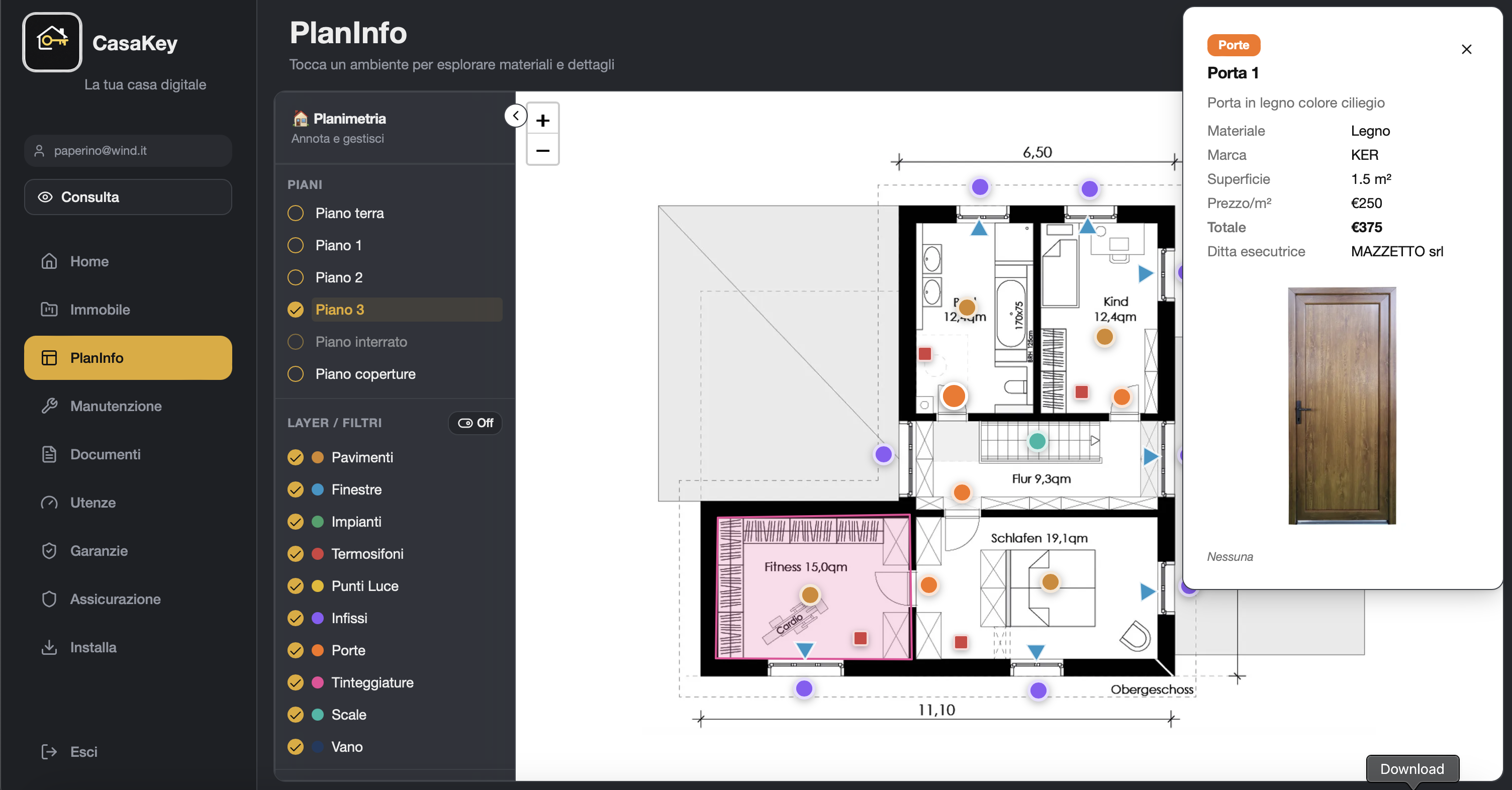Screen dimensions: 1512x790
Task: Click the Finestre blue color dot
Action: [x=318, y=489]
